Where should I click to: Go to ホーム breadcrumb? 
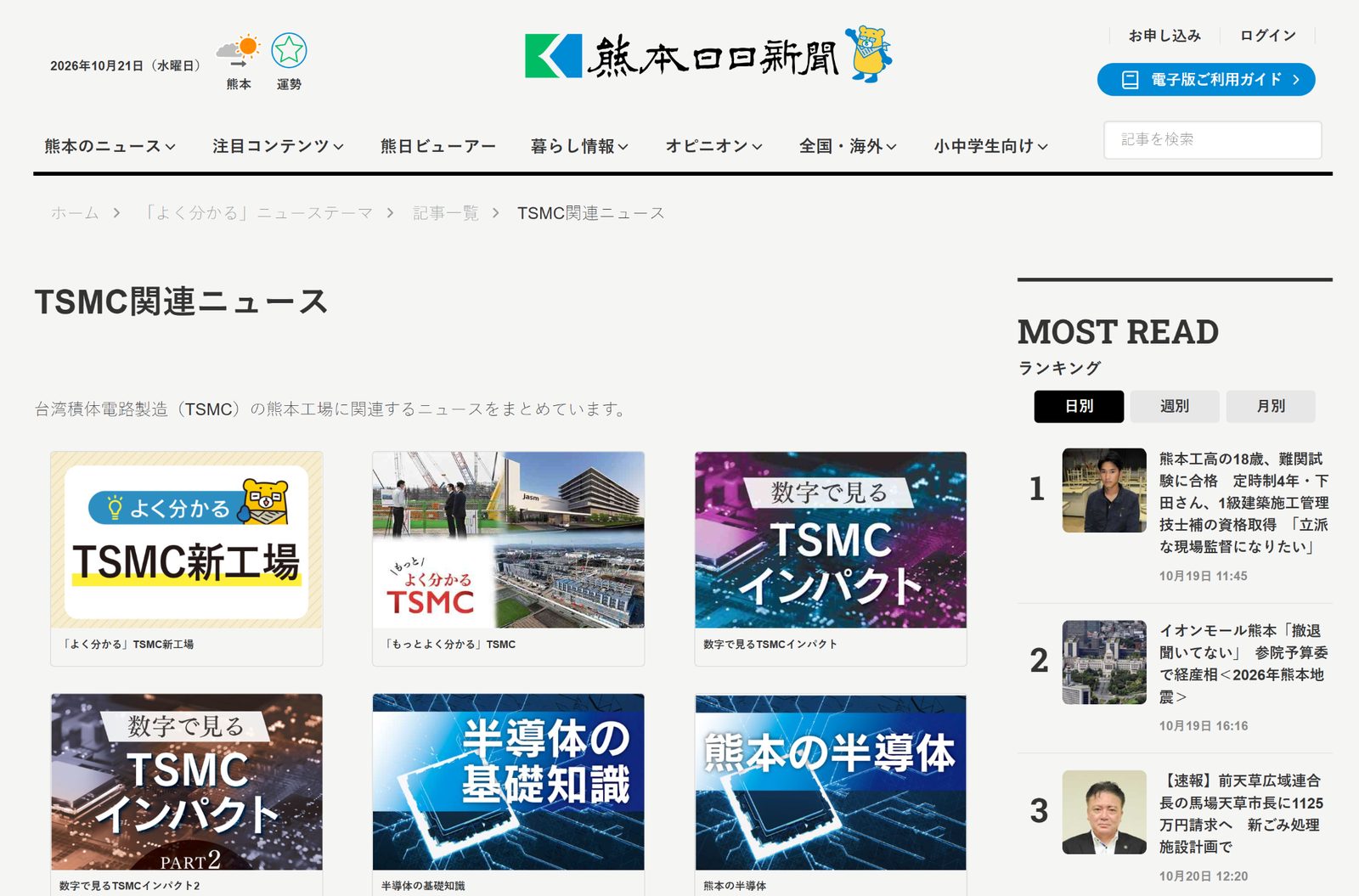pyautogui.click(x=75, y=213)
